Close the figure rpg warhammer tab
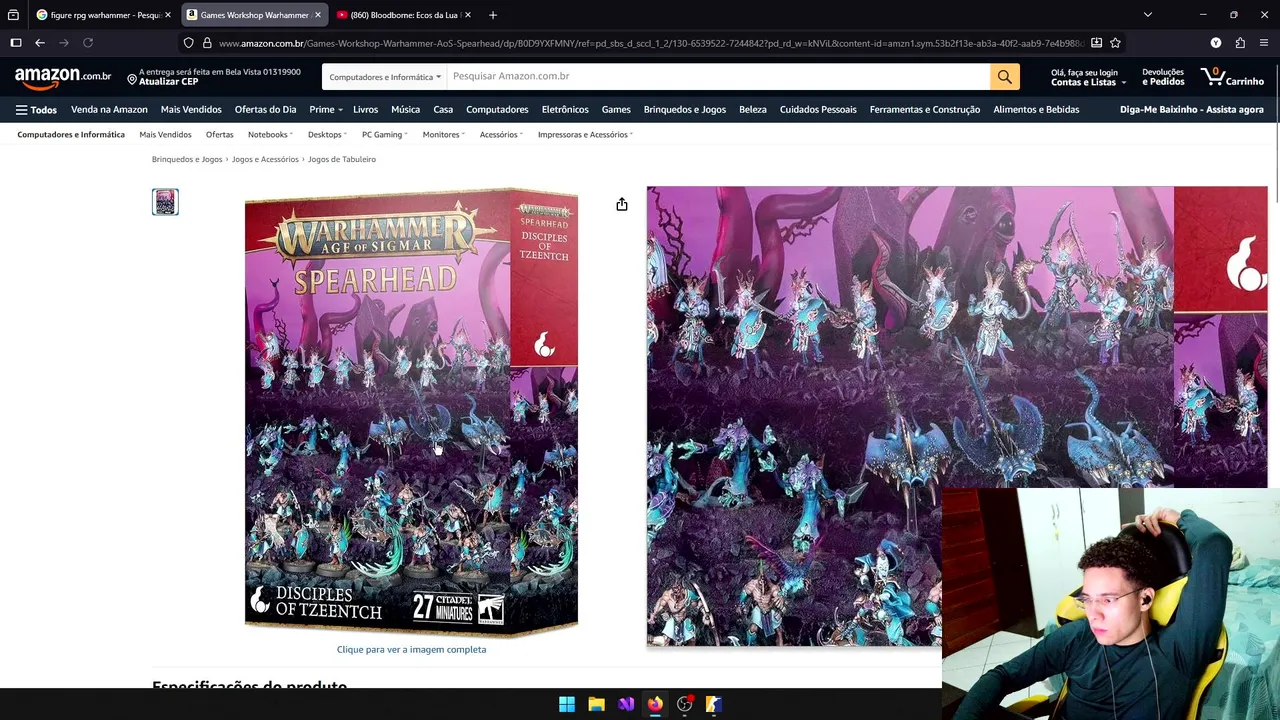Screen dimensions: 1280x720 coord(168,15)
